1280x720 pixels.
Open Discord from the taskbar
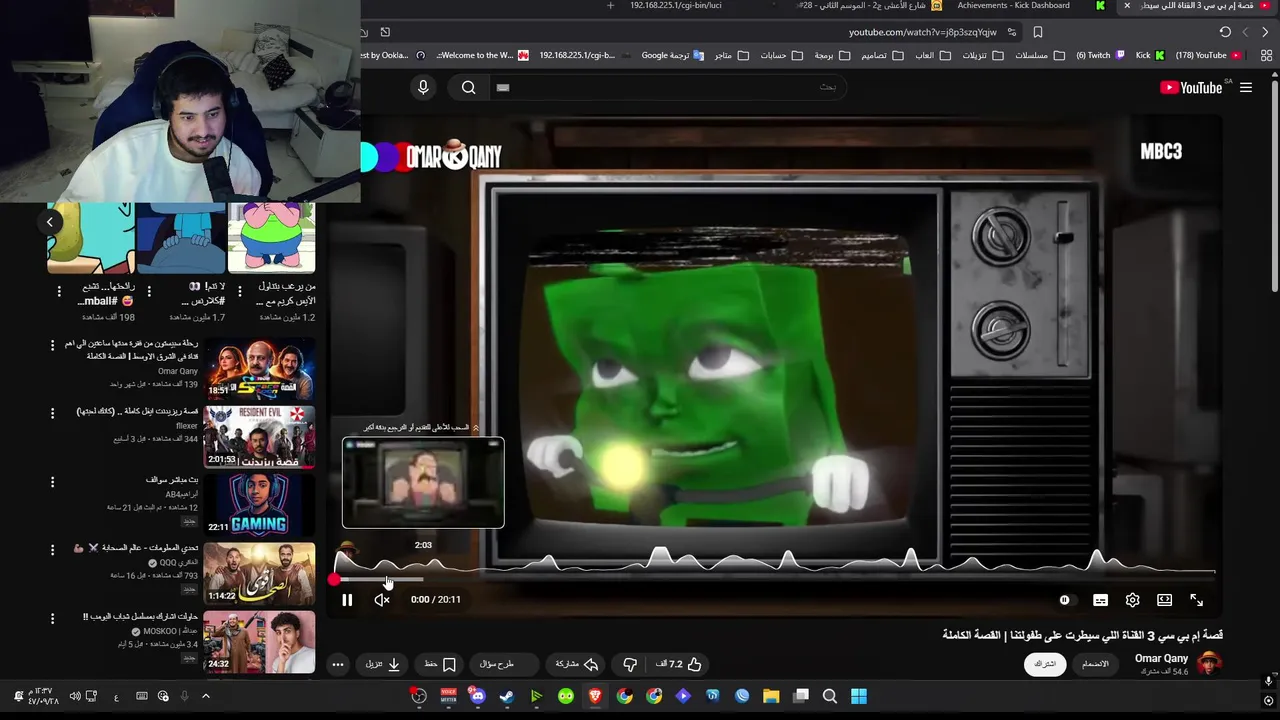click(477, 696)
